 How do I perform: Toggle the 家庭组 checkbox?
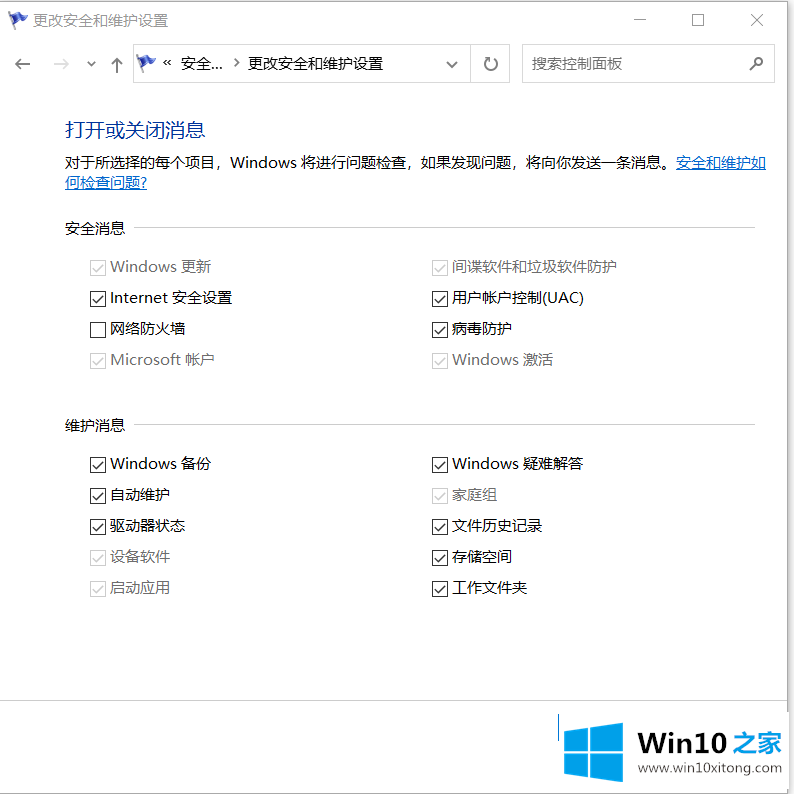tap(440, 496)
